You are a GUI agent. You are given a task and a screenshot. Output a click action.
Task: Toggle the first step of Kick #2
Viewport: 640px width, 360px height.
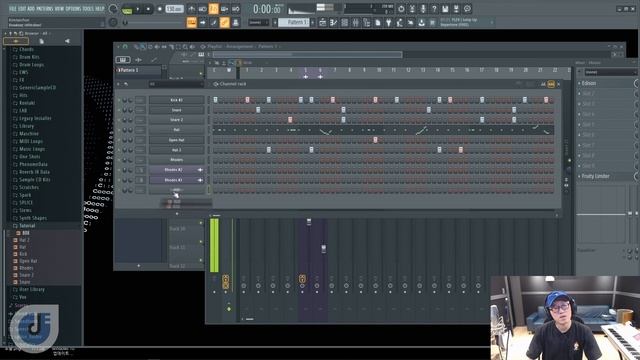click(216, 100)
